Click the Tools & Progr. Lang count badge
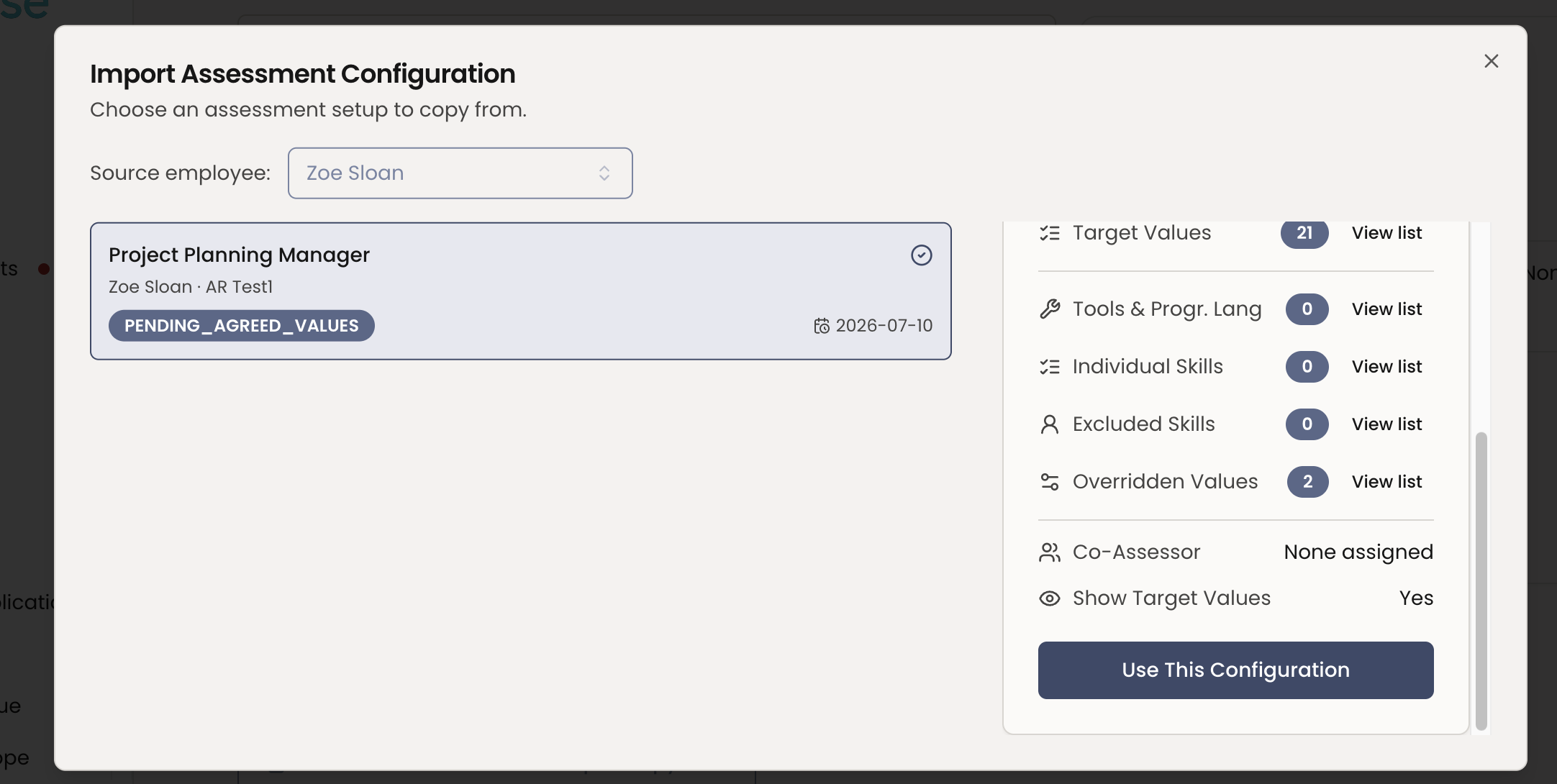Screen dimensions: 1557x784 point(1307,309)
